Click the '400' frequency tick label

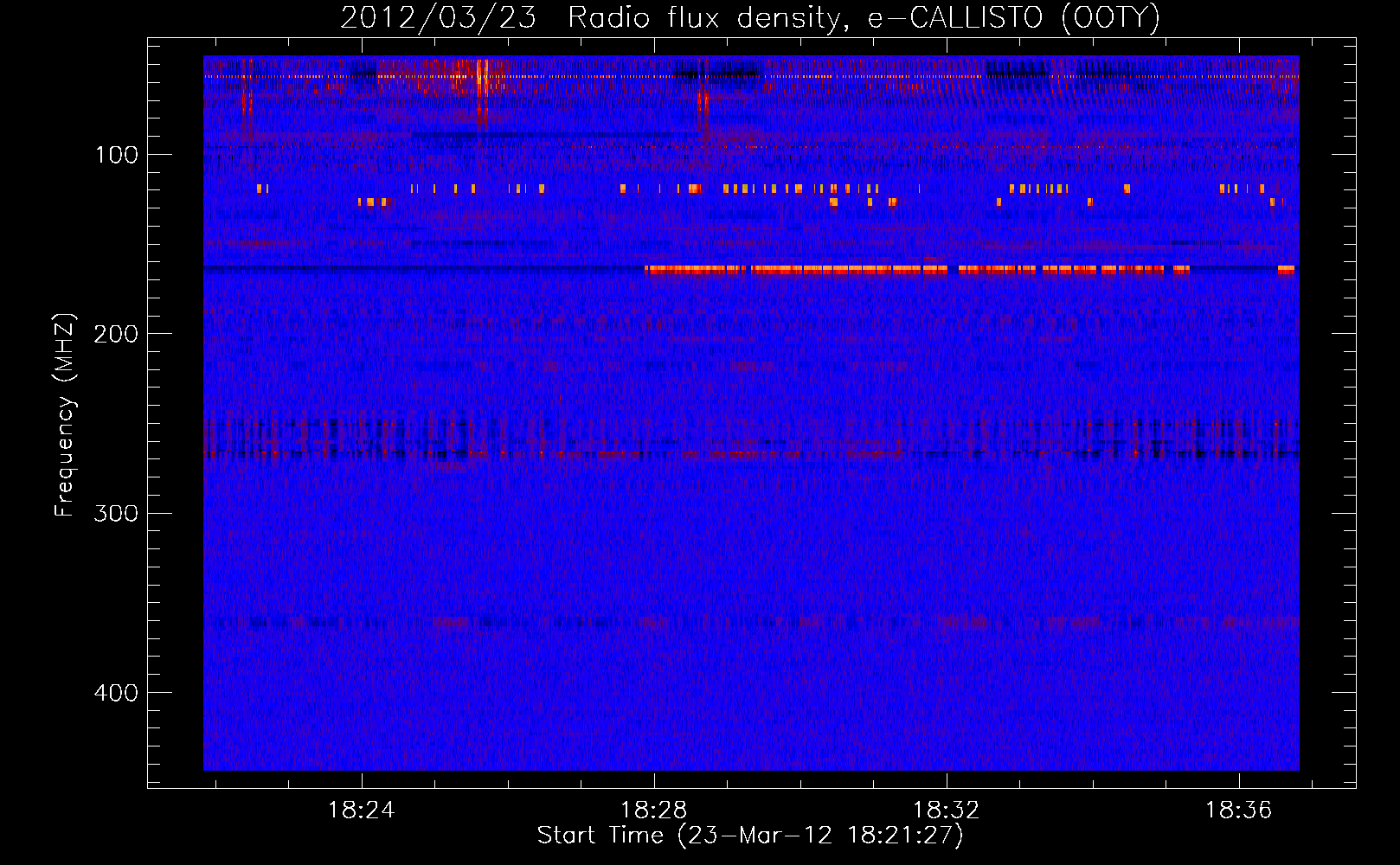point(116,694)
